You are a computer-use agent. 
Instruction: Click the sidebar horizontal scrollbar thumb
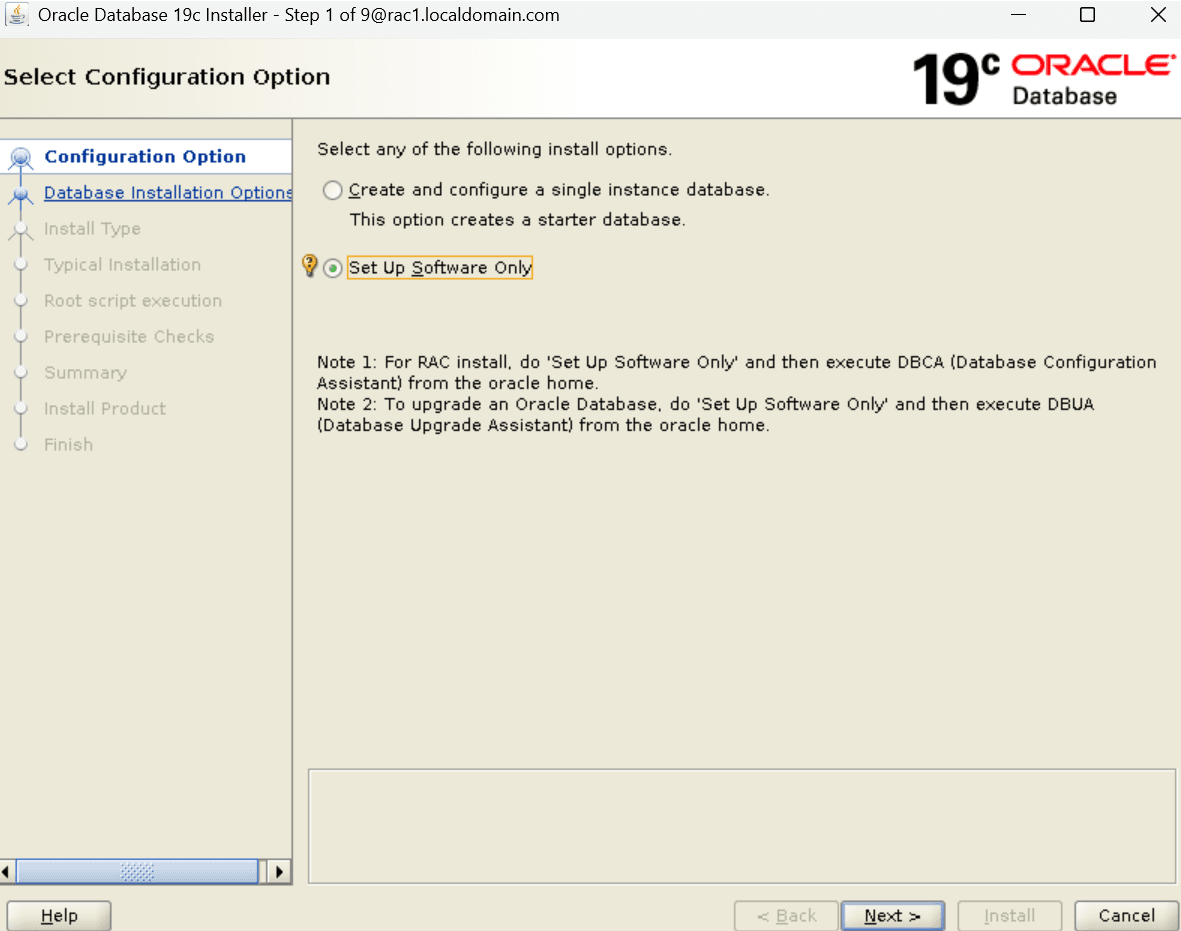(x=137, y=871)
